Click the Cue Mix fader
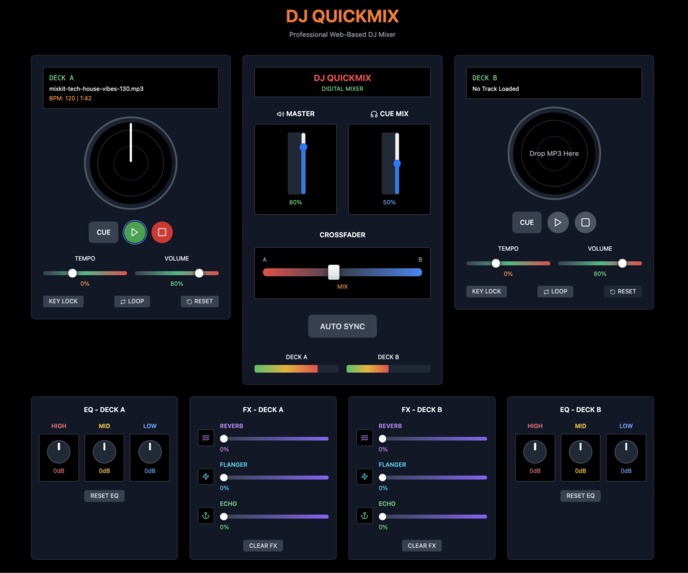The height and width of the screenshot is (573, 688). tap(397, 163)
